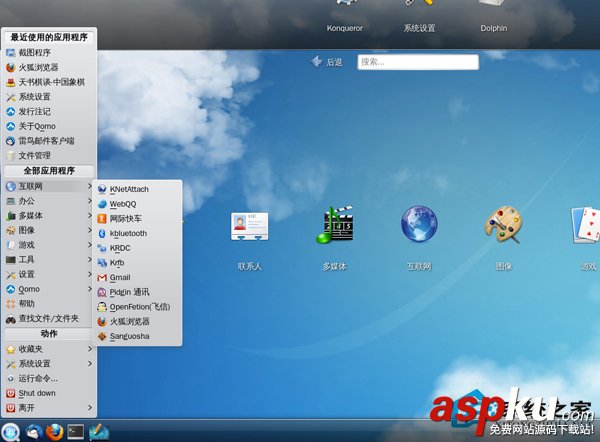Screen dimensions: 600x442
Task: Launch Pidgin 通讯 messenger
Action: (x=137, y=292)
